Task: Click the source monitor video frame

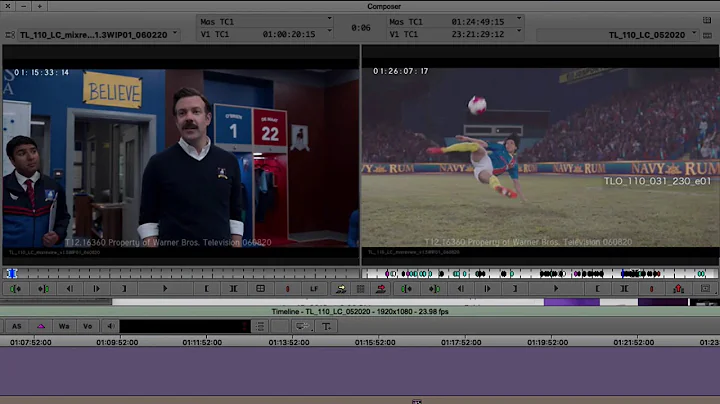Action: tap(181, 158)
